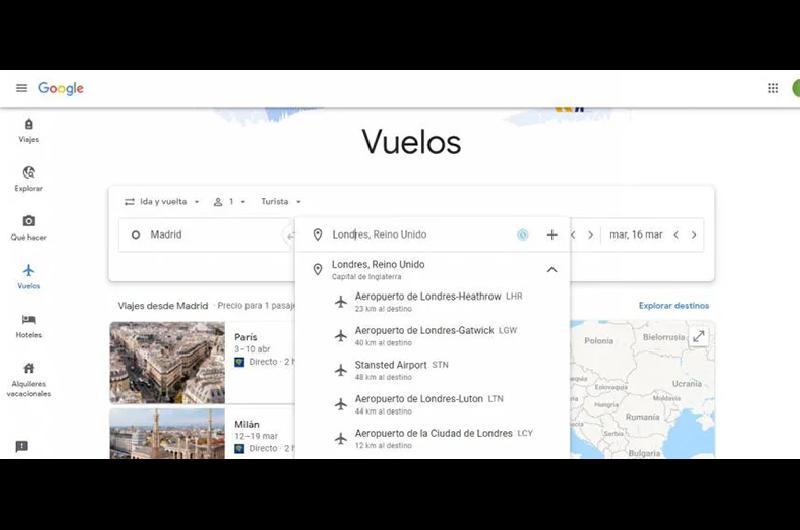Image resolution: width=800 pixels, height=530 pixels.
Task: Open Explorar in the sidebar
Action: coord(29,179)
